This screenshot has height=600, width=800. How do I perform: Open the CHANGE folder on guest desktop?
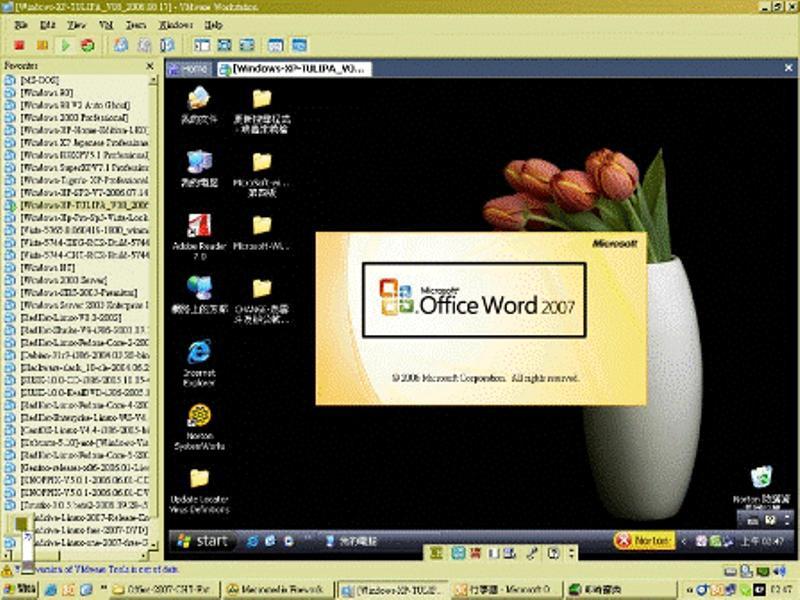coord(262,301)
